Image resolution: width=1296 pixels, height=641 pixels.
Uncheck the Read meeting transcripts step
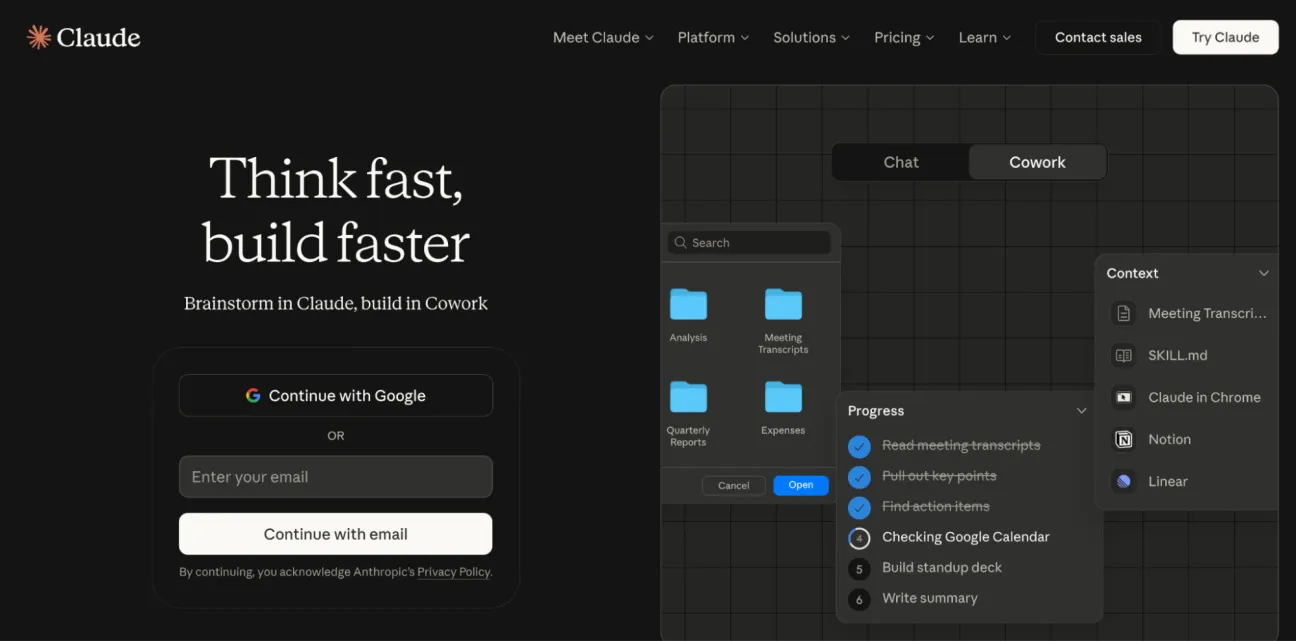point(859,446)
